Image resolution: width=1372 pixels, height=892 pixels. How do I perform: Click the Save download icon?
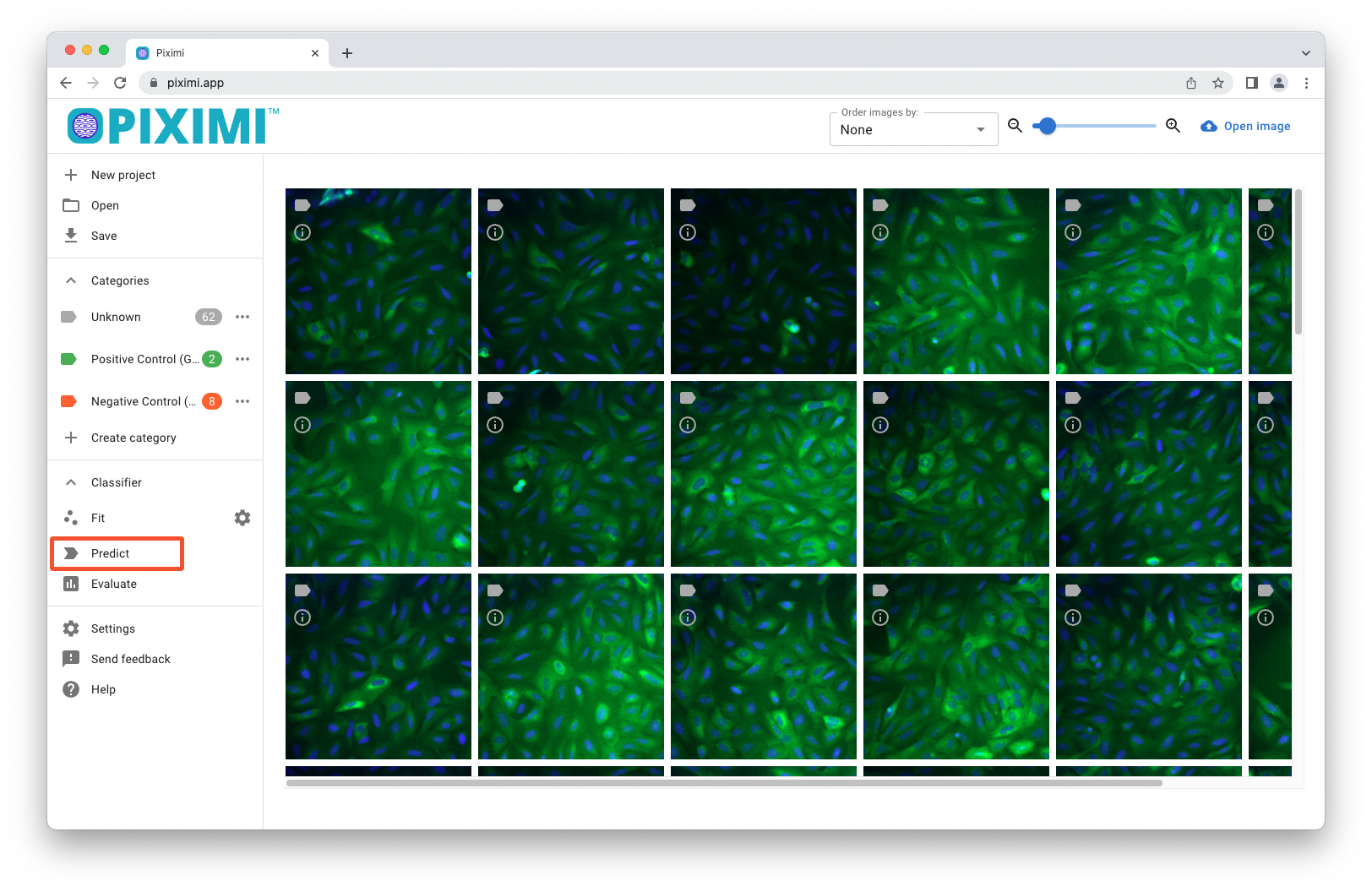pos(71,236)
